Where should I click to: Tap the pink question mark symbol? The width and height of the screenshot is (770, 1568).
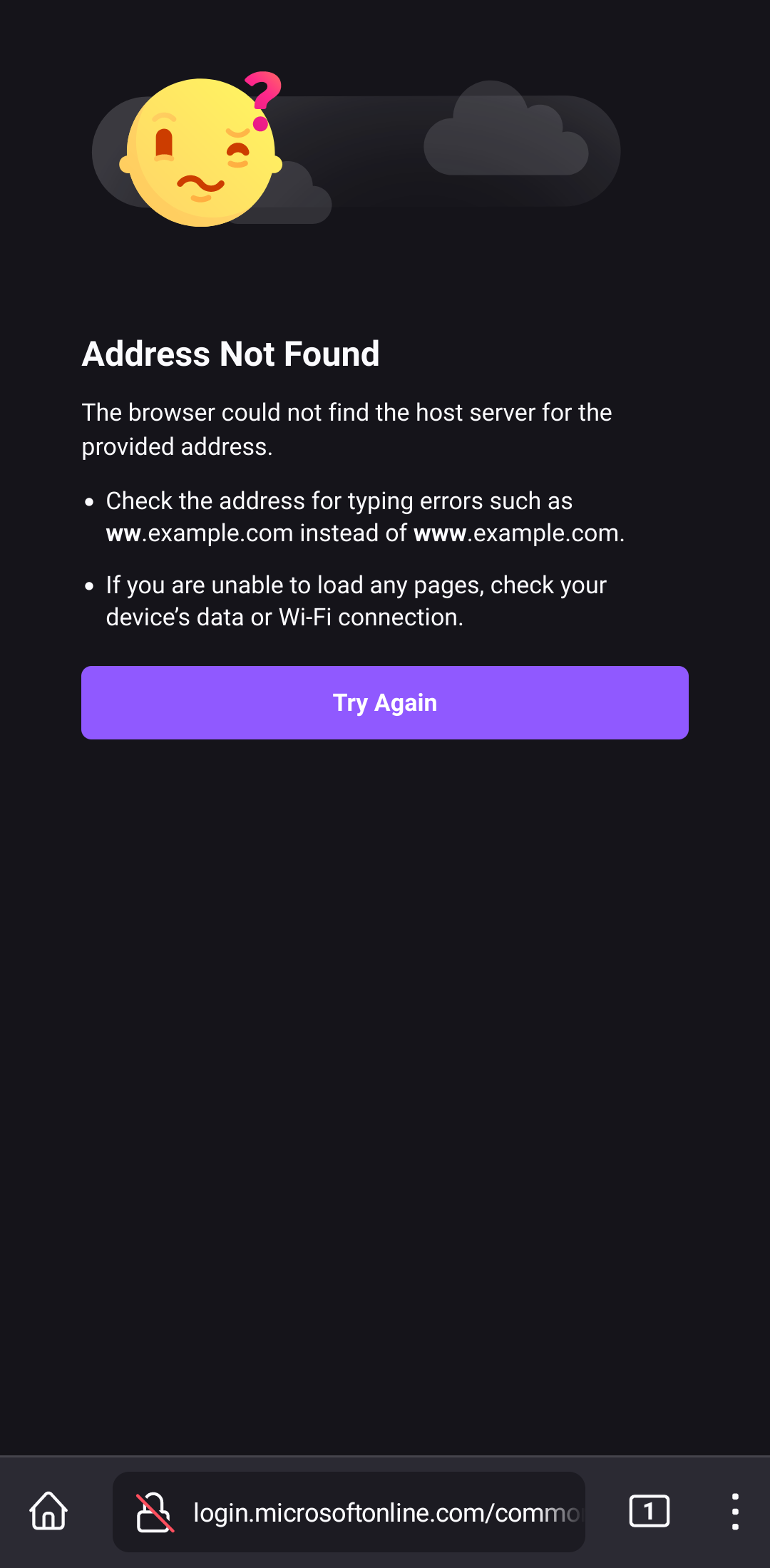[264, 98]
